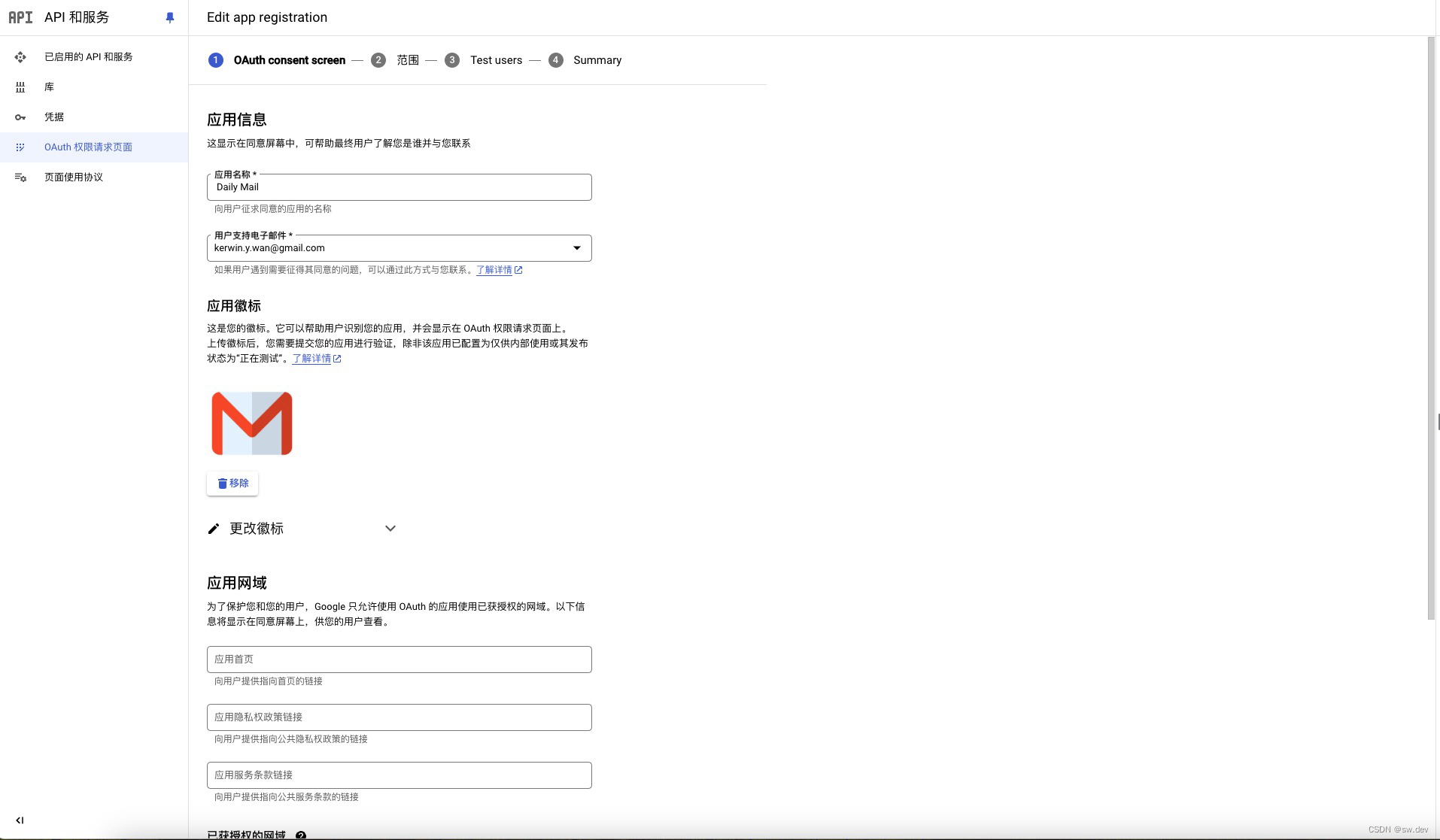Screen dimensions: 1440x840
Task: Click the step 2 circle next to 范围
Action: [378, 60]
